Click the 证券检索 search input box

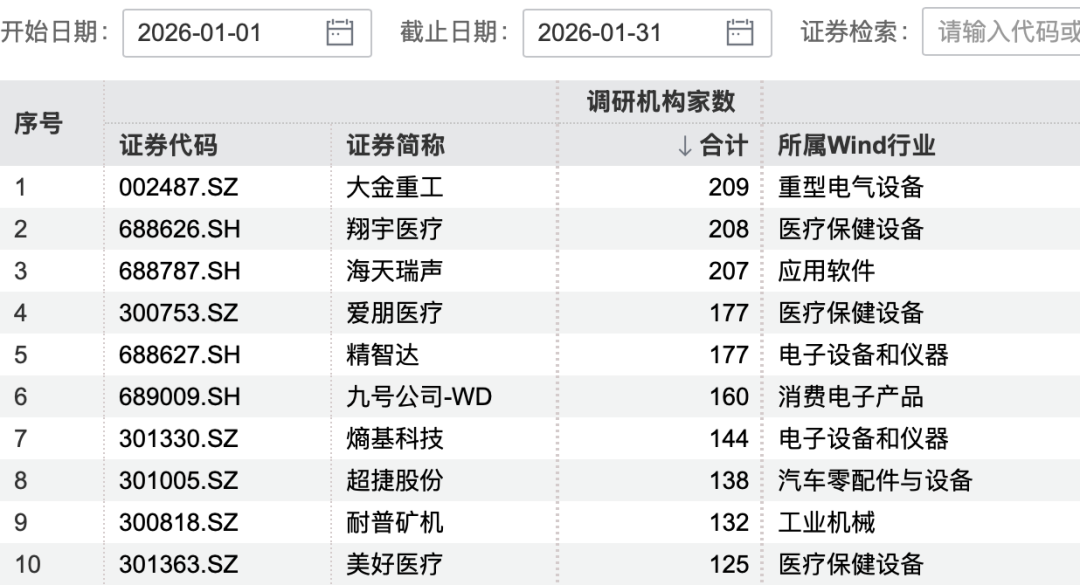1010,32
